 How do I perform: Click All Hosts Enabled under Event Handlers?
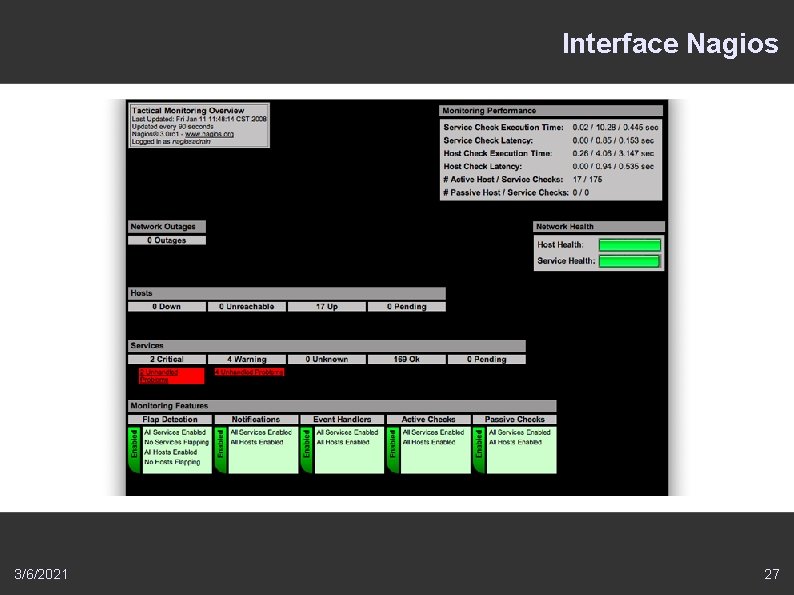(x=343, y=442)
